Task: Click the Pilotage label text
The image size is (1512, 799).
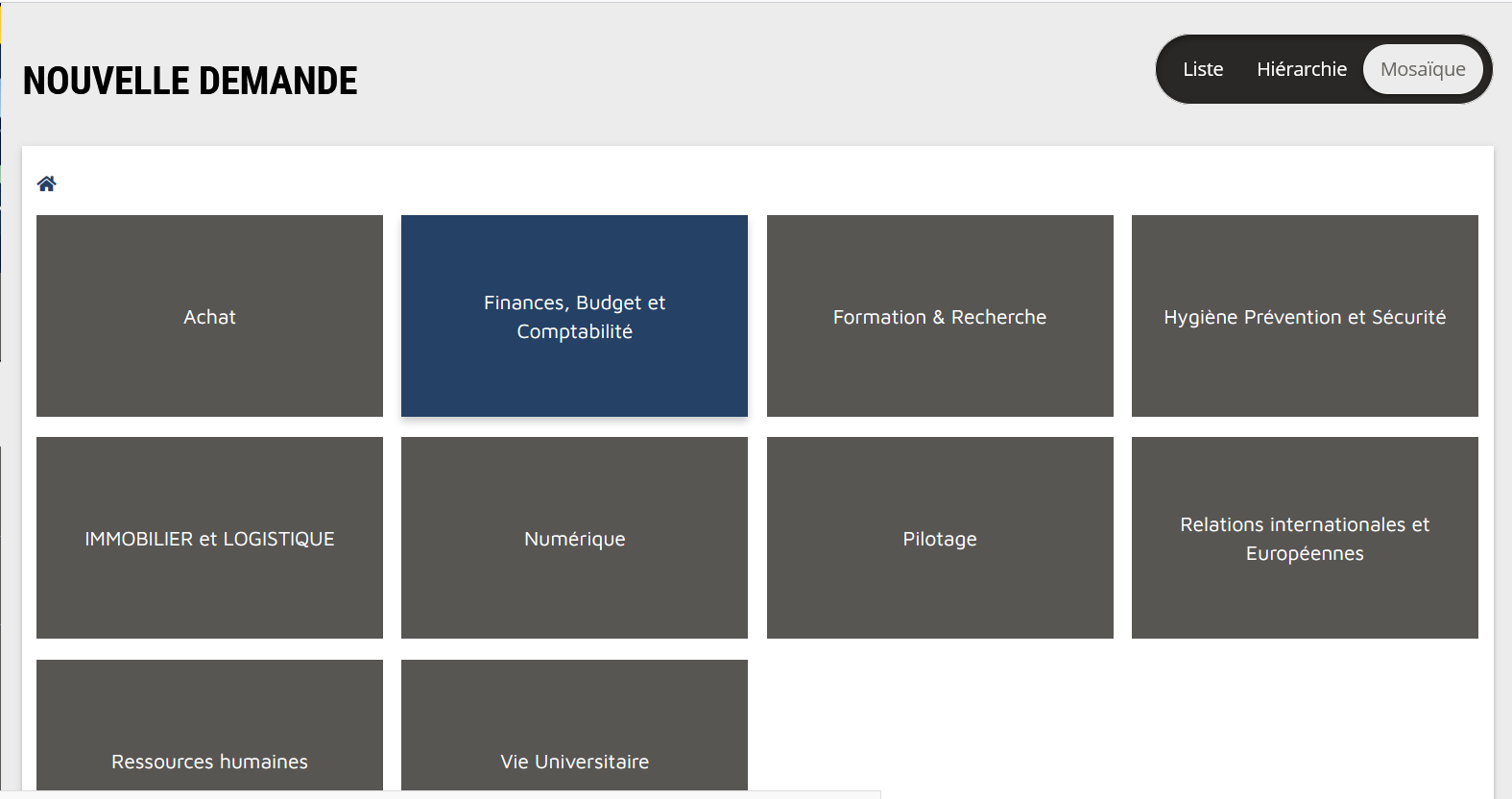Action: (939, 539)
